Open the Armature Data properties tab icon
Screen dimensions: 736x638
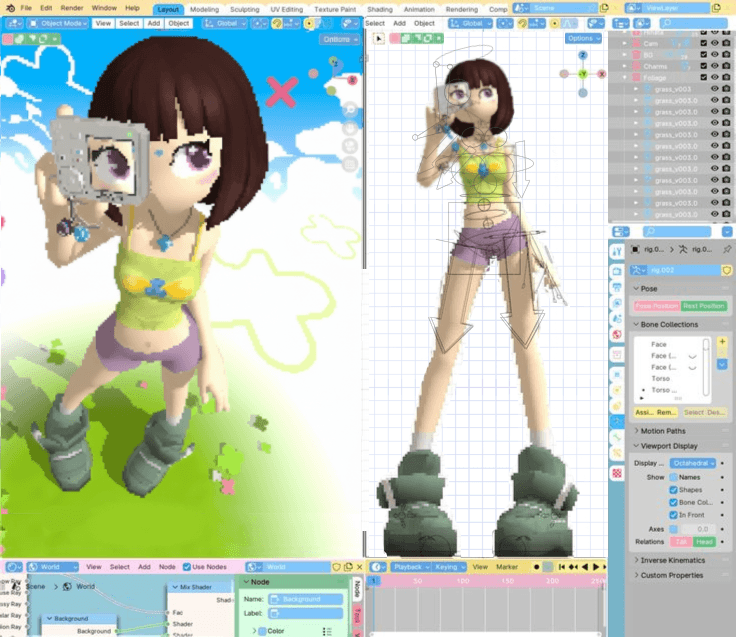pyautogui.click(x=617, y=422)
